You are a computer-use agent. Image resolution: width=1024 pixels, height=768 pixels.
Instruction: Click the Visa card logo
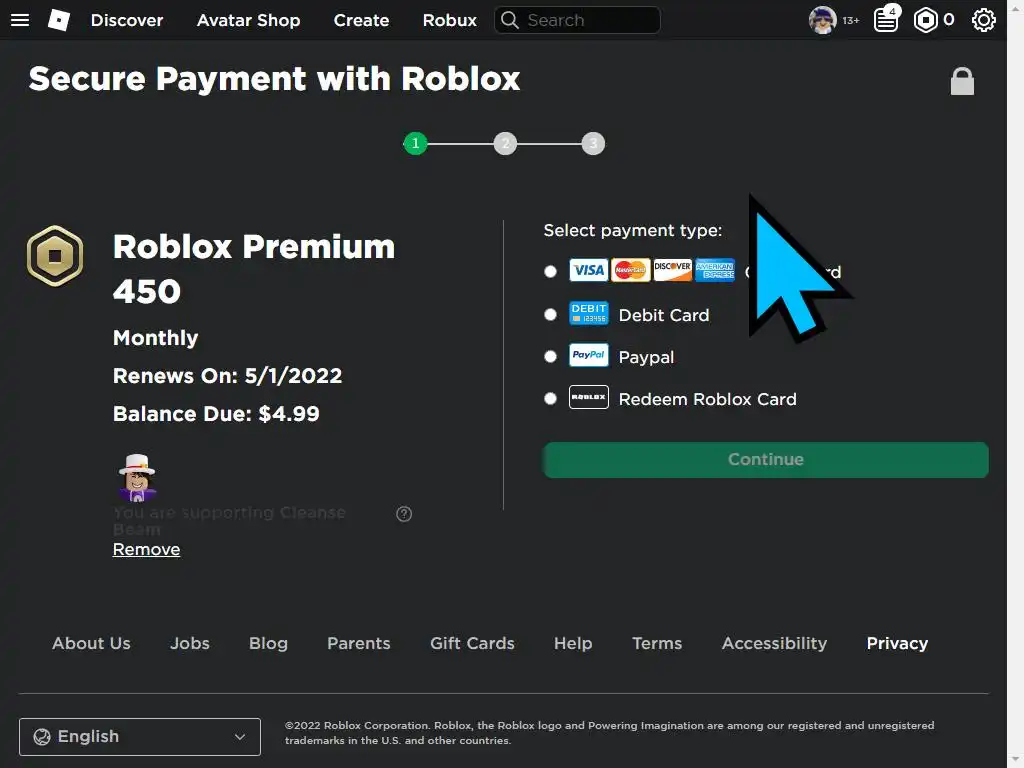point(588,270)
